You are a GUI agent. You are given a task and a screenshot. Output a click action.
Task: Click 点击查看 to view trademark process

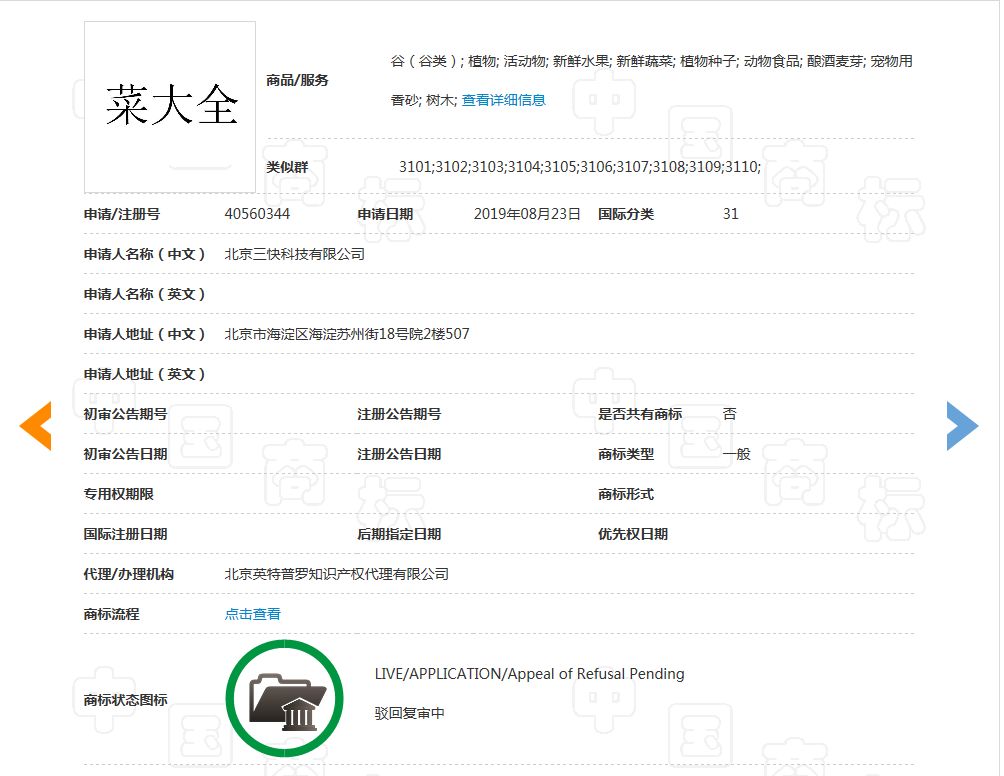click(x=252, y=614)
